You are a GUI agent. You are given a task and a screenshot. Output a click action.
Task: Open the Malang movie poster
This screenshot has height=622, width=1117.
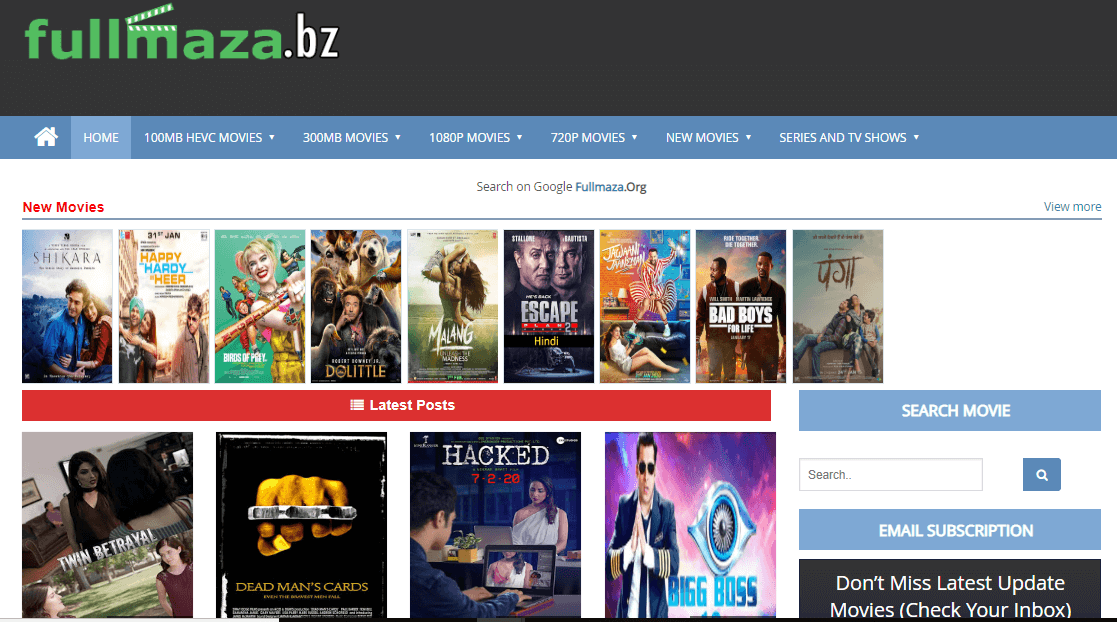pyautogui.click(x=452, y=306)
